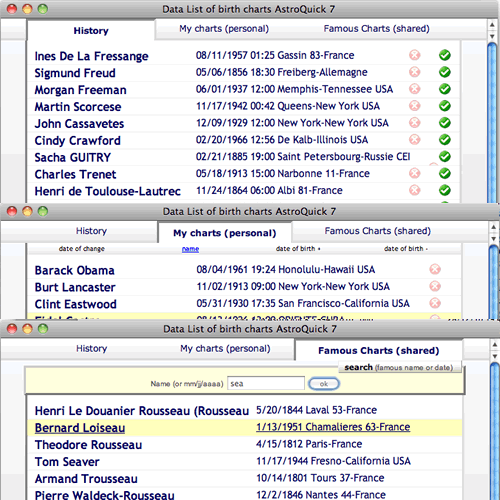Click middle window blue scrollbar thumb
Screen dimensions: 500x500
tap(494, 283)
